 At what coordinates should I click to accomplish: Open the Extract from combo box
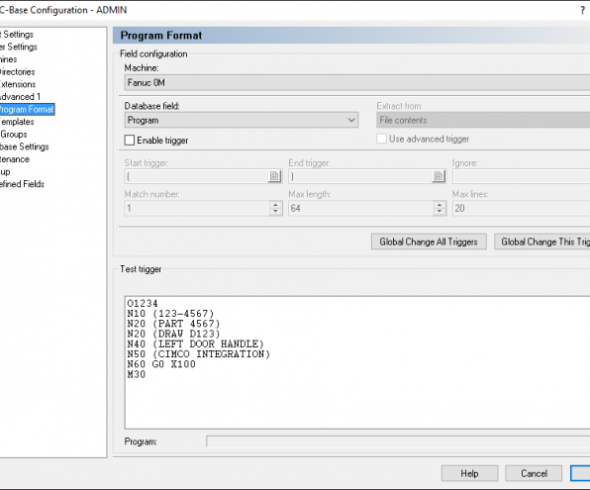[x=483, y=120]
